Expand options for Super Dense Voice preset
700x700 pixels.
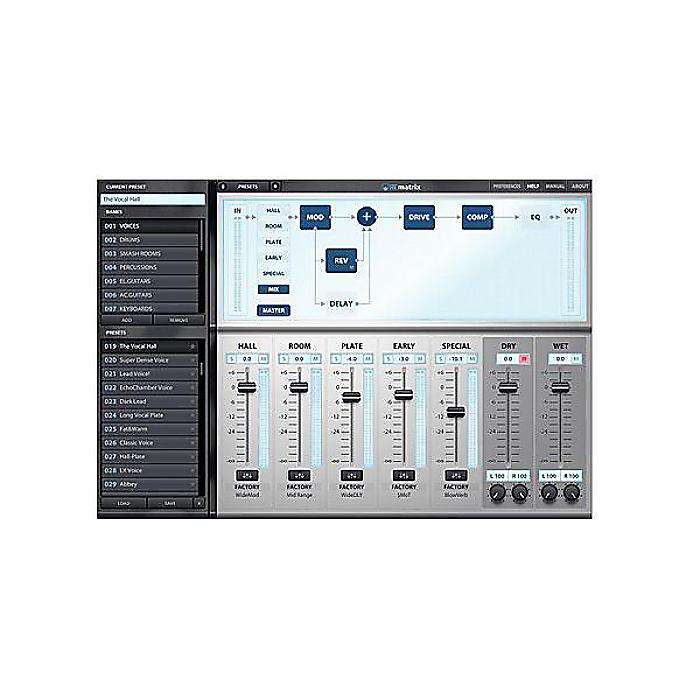193,360
